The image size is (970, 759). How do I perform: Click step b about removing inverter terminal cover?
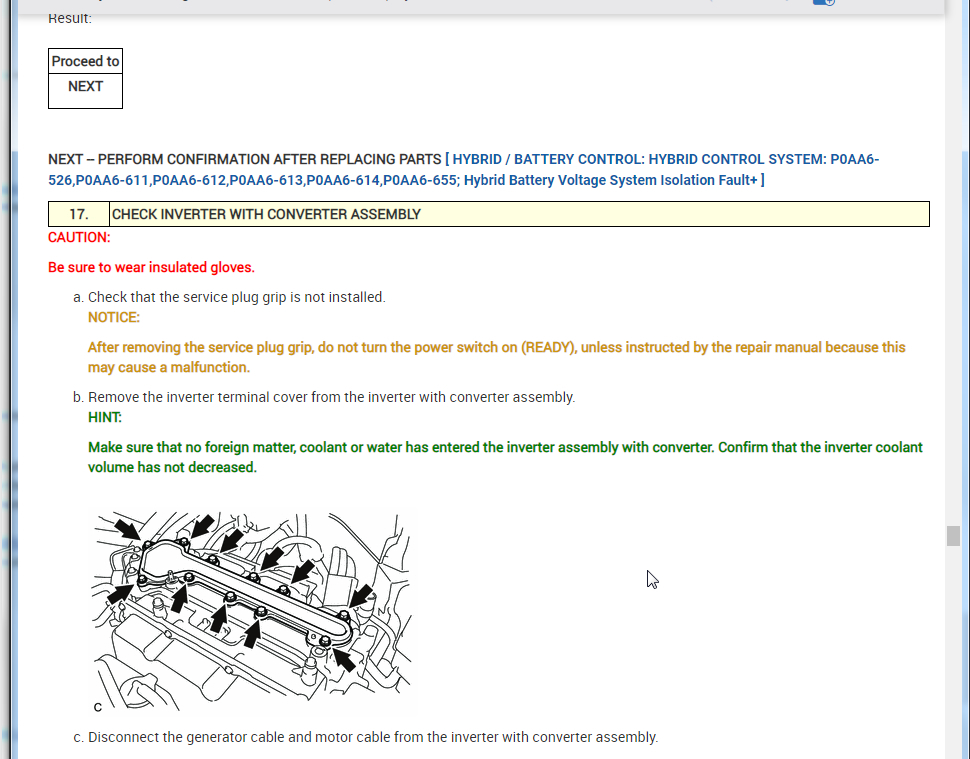pyautogui.click(x=331, y=397)
